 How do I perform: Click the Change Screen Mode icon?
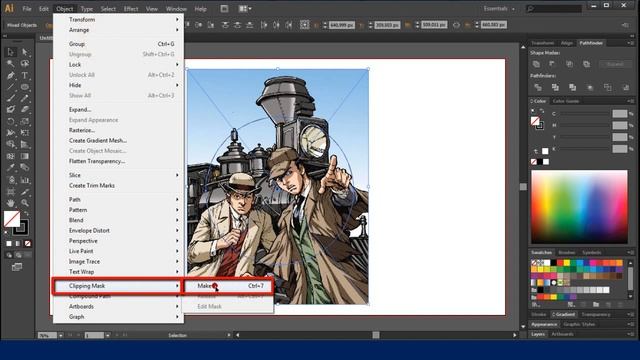pyautogui.click(x=17, y=267)
